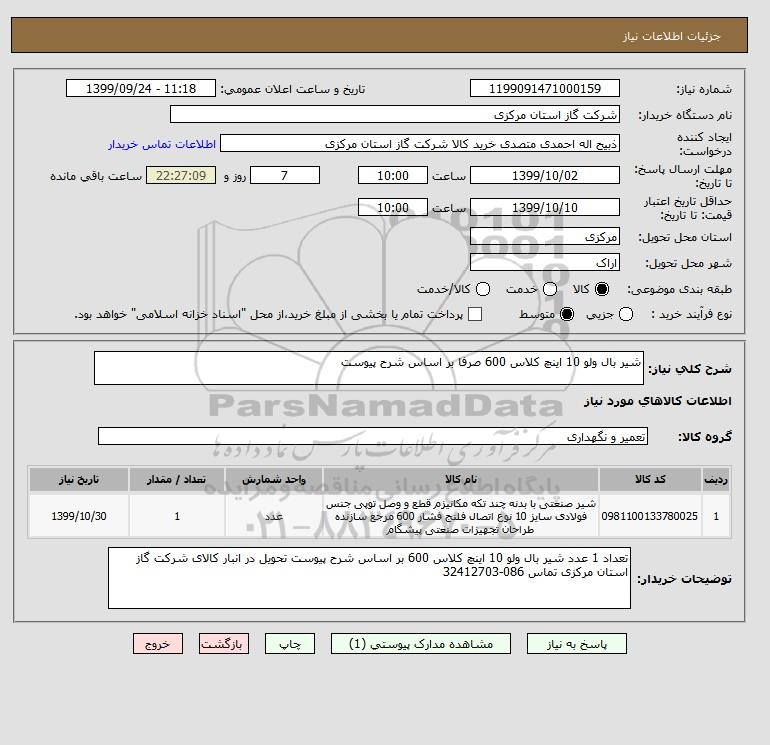Click the days remaining field showing 7
This screenshot has width=770, height=745.
[x=285, y=175]
